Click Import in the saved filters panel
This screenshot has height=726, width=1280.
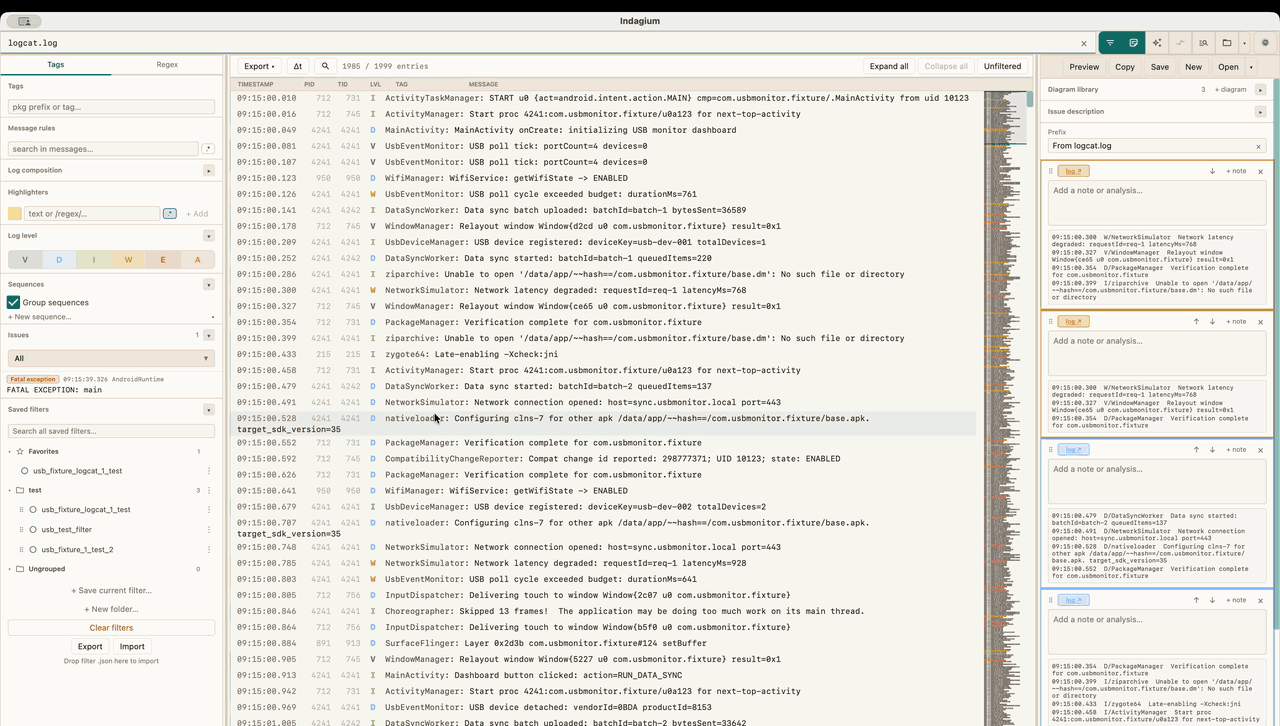point(132,646)
